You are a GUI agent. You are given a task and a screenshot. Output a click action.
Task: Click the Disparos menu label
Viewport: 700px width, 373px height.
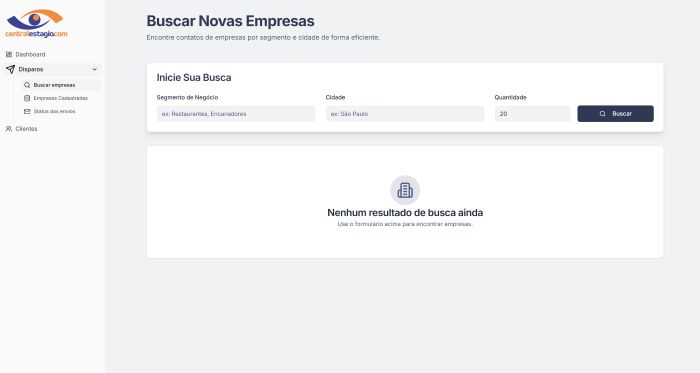[31, 69]
